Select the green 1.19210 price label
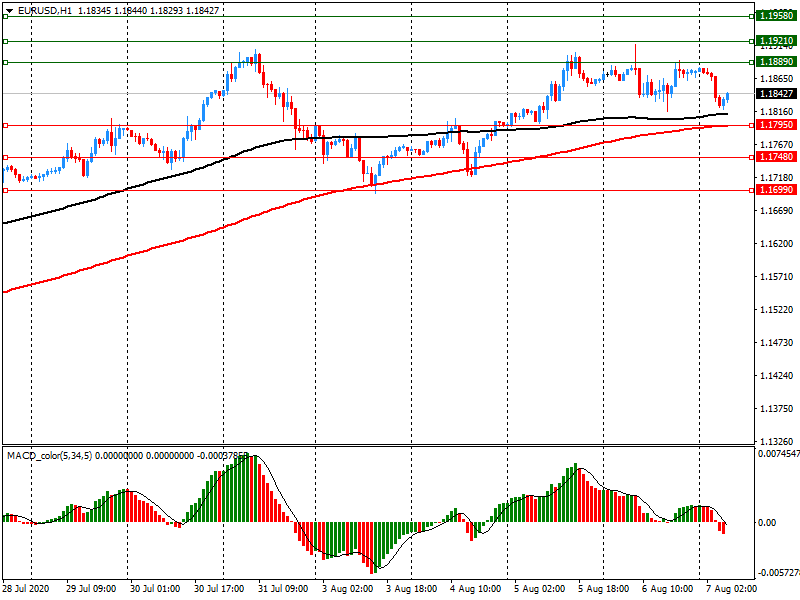The width and height of the screenshot is (800, 600). pyautogui.click(x=776, y=41)
